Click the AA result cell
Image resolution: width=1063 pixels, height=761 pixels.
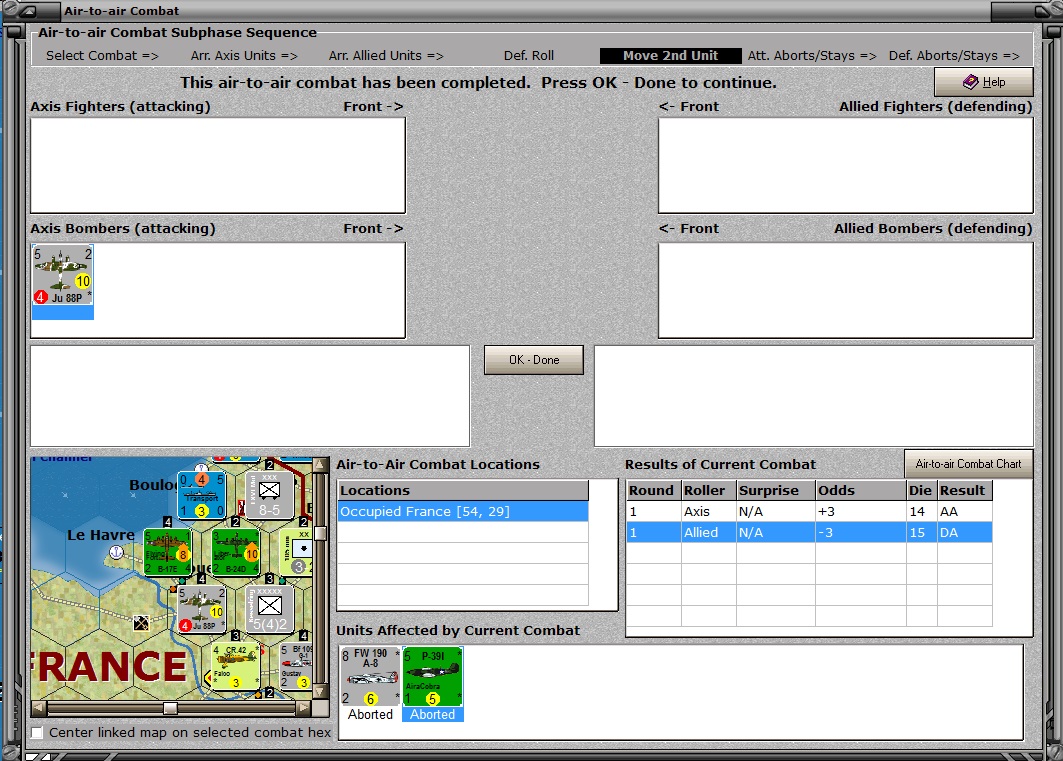pyautogui.click(x=965, y=512)
